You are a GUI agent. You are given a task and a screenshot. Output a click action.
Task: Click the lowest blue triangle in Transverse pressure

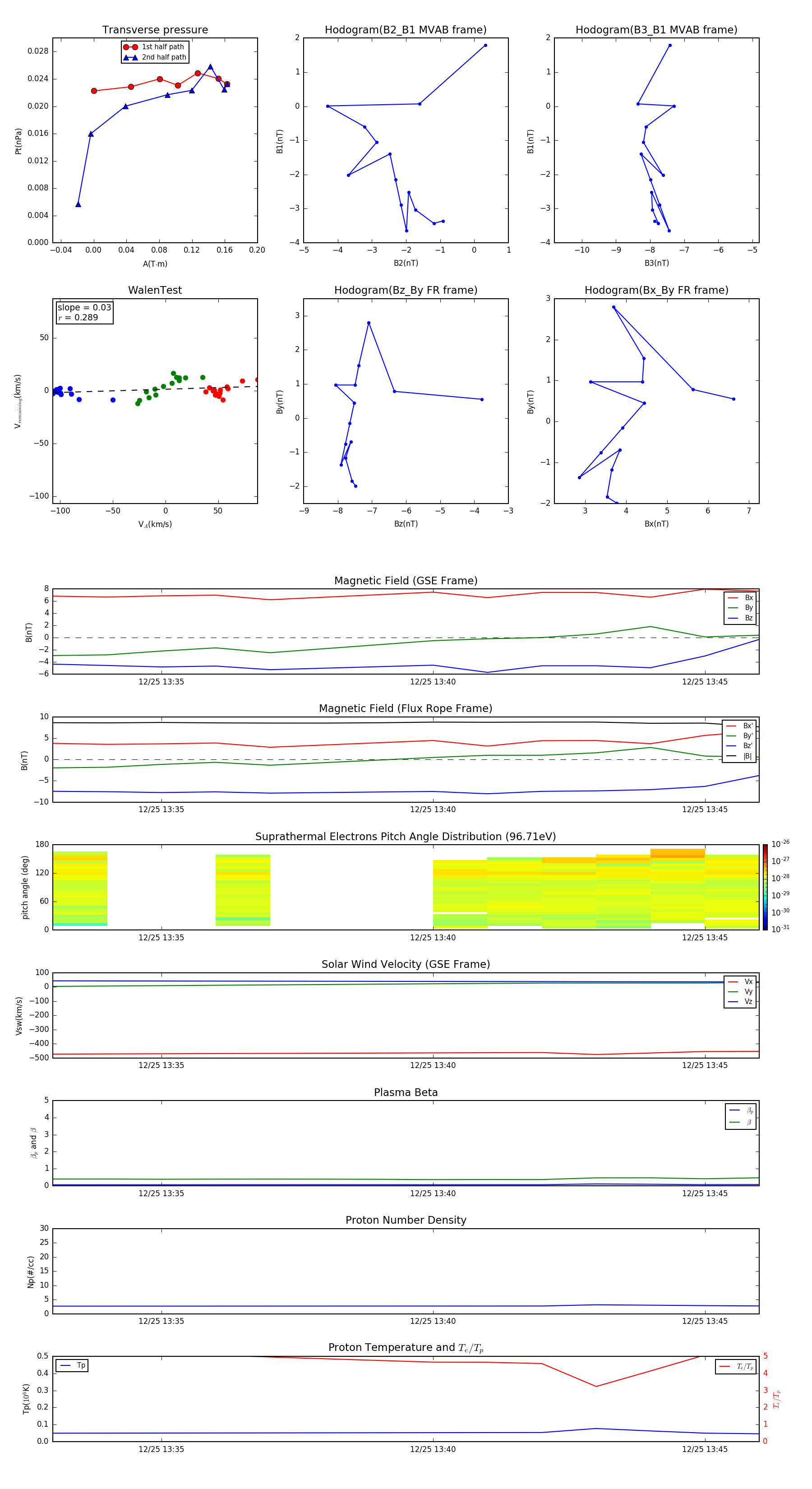click(78, 204)
